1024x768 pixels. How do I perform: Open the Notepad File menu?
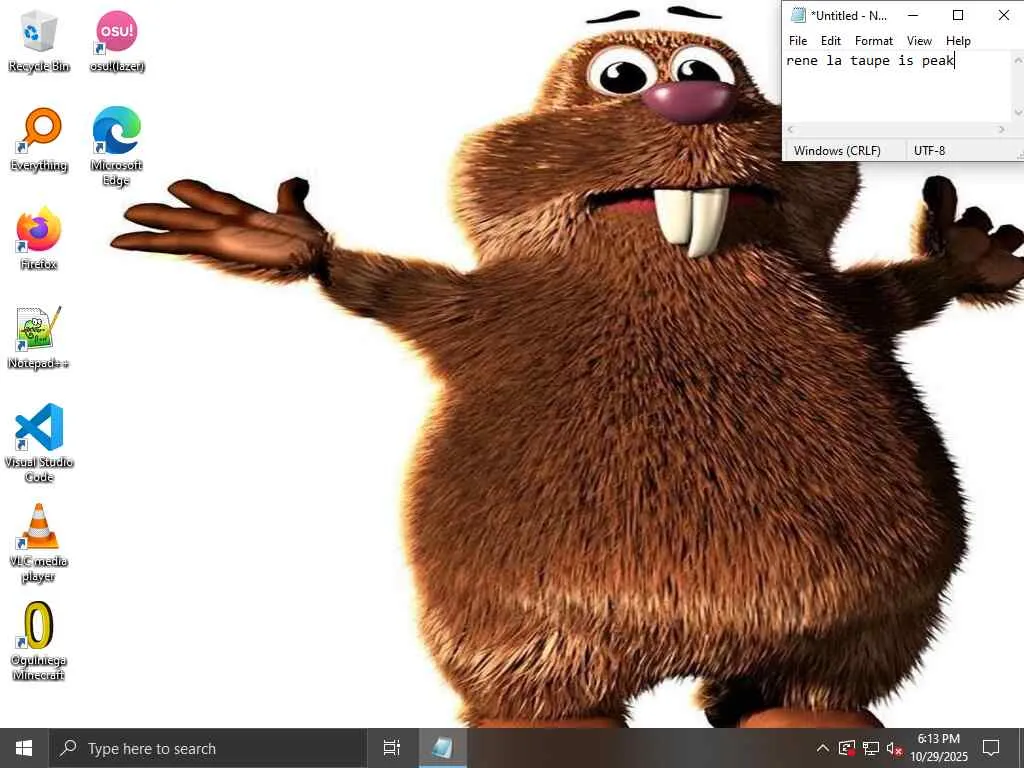pos(797,40)
